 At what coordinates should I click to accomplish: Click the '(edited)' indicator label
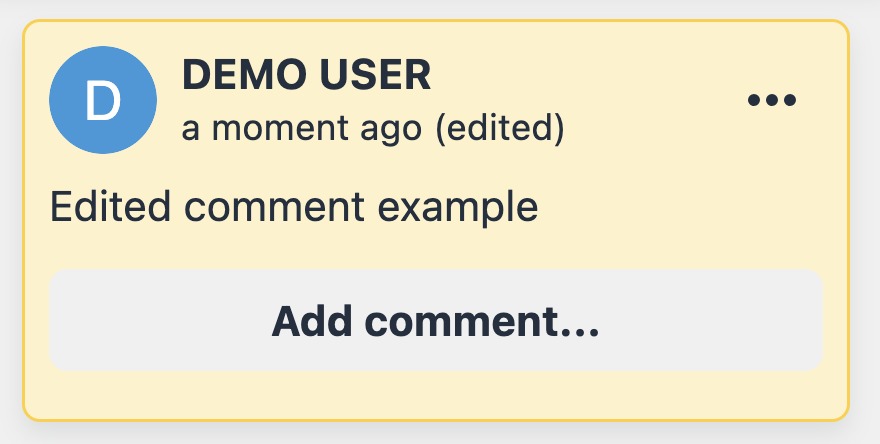[500, 128]
